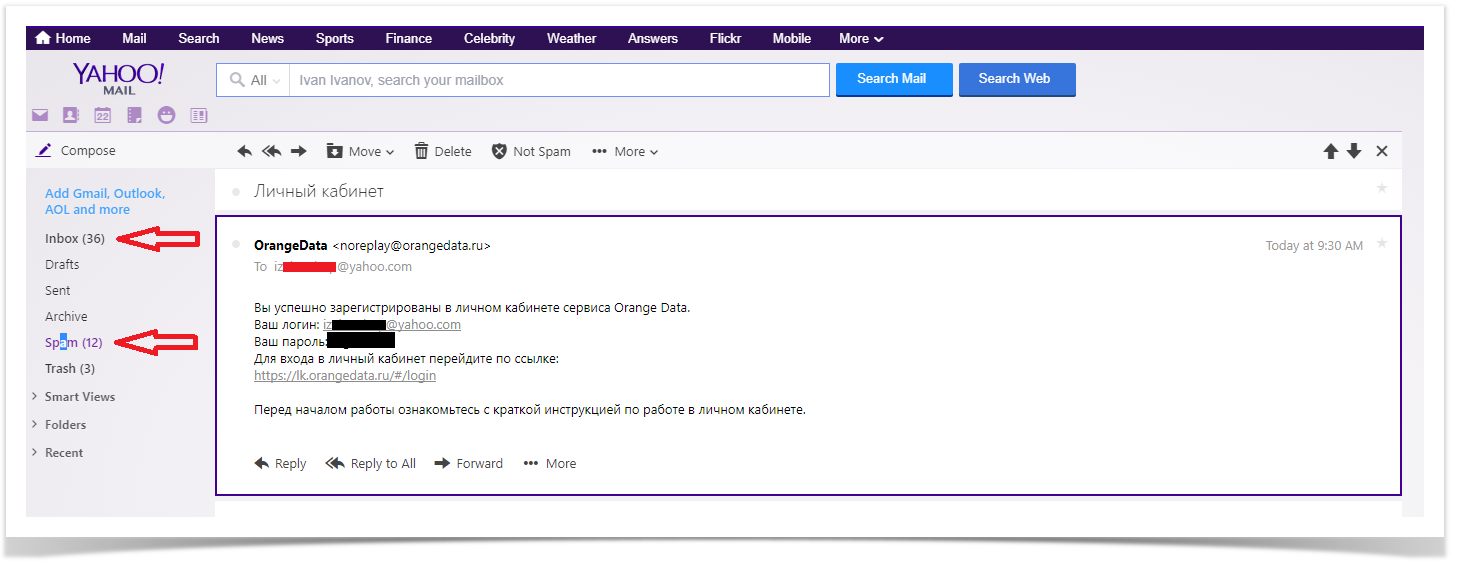Screen dimensions: 1458x566
Task: Star the OrangeData message at 9:30 AM
Action: [x=1382, y=244]
